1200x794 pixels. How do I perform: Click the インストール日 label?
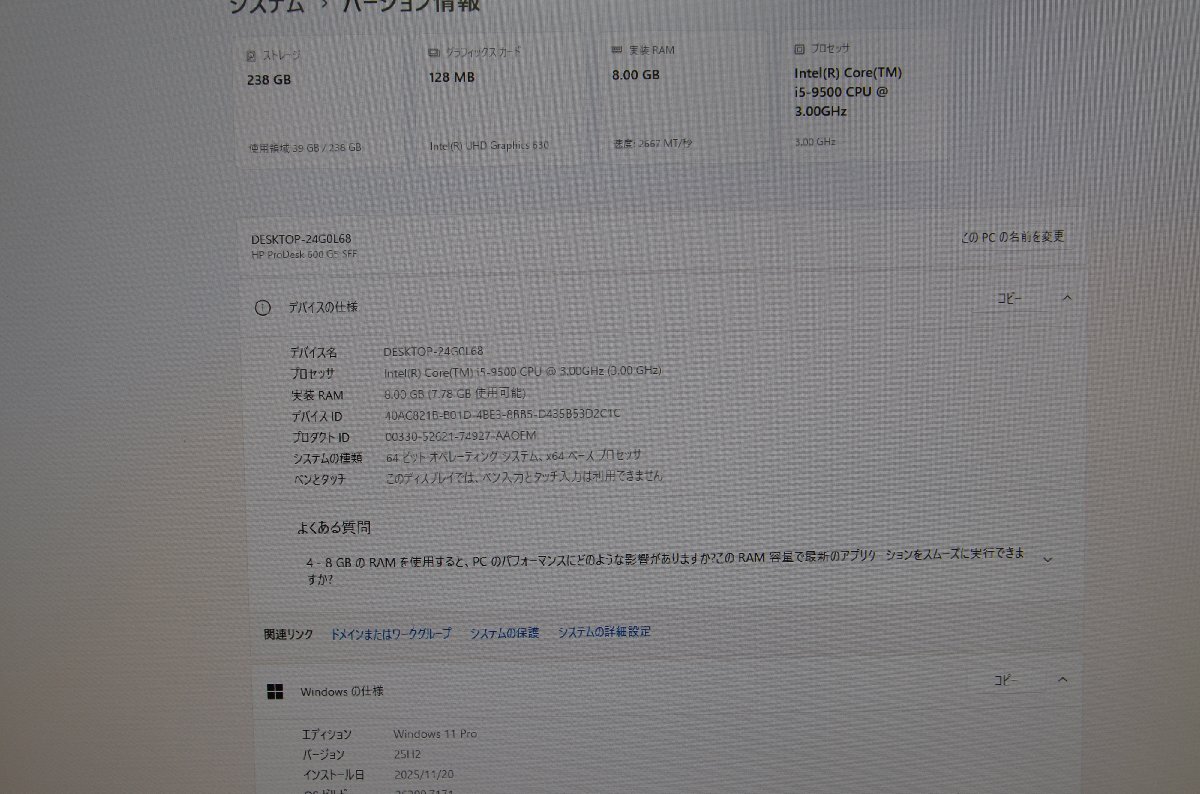click(333, 775)
